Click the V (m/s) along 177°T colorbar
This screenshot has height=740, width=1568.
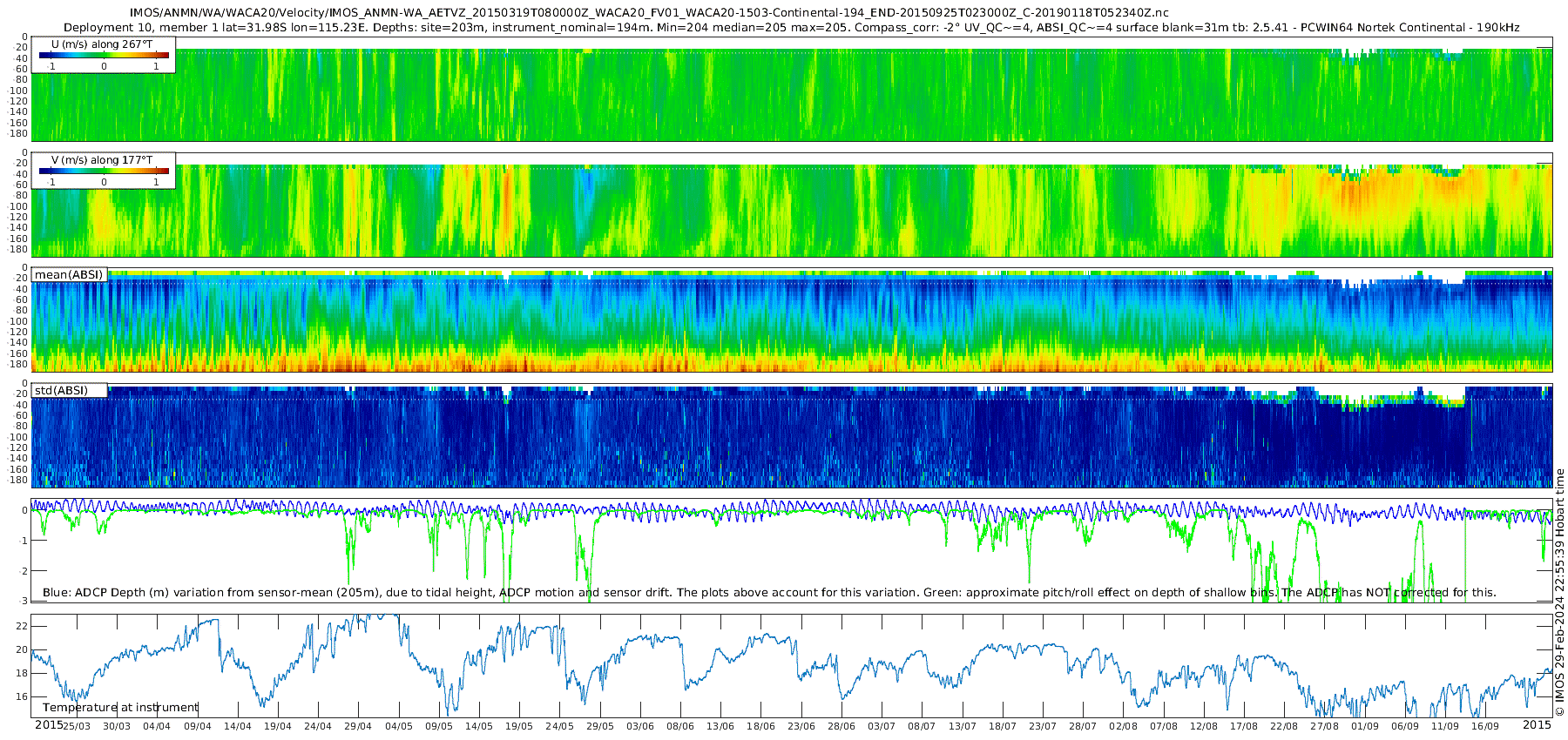(104, 172)
